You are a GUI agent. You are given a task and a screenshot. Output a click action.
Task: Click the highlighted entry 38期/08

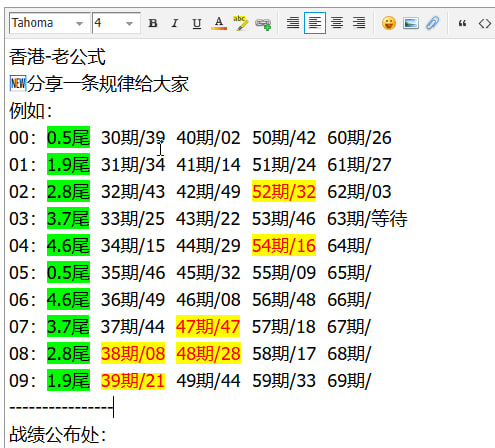pos(133,353)
